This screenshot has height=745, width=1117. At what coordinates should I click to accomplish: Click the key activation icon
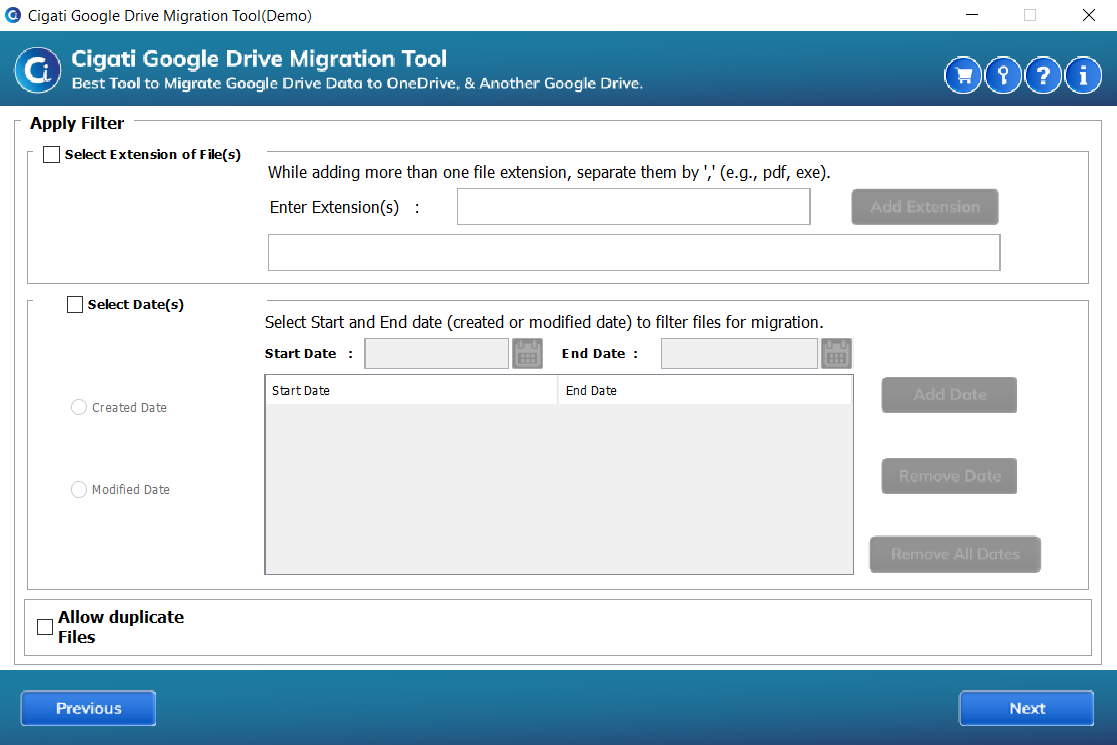[1003, 75]
